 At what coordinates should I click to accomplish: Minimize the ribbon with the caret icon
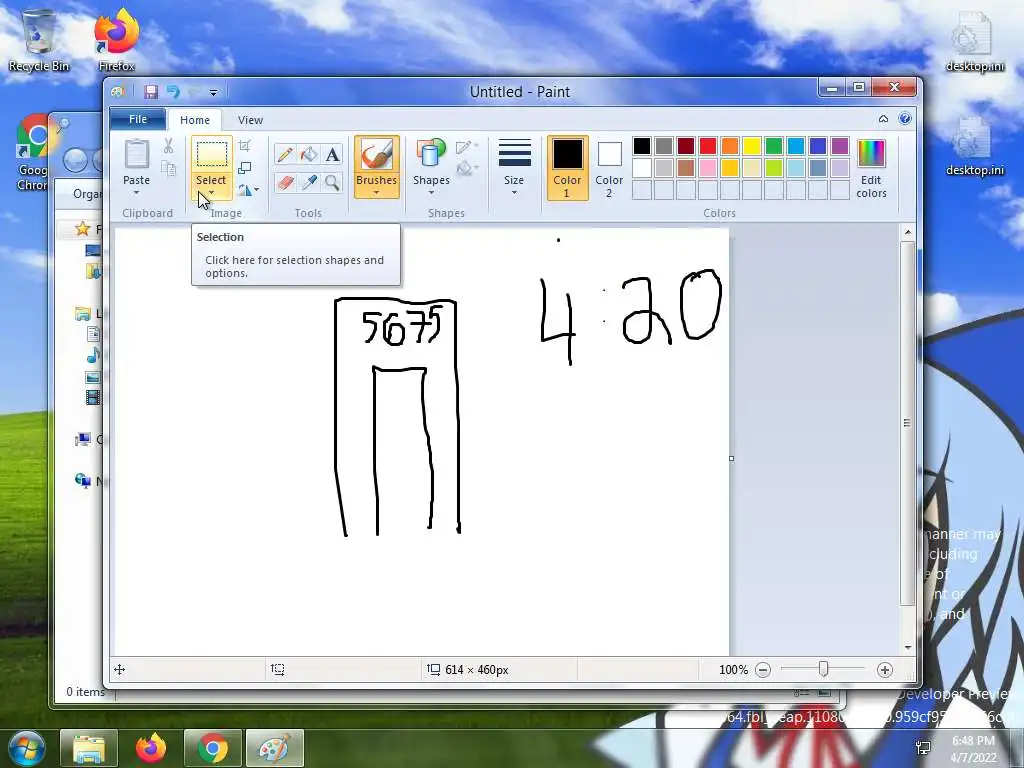pyautogui.click(x=883, y=119)
